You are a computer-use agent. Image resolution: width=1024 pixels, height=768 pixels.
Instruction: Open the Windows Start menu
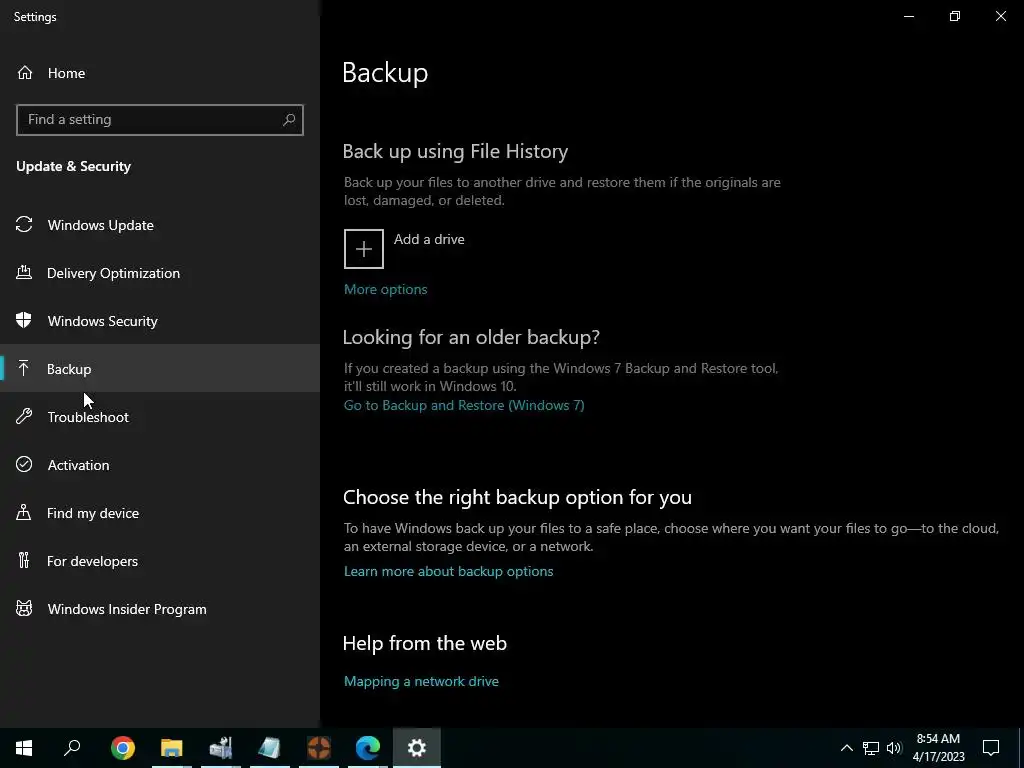coord(24,748)
